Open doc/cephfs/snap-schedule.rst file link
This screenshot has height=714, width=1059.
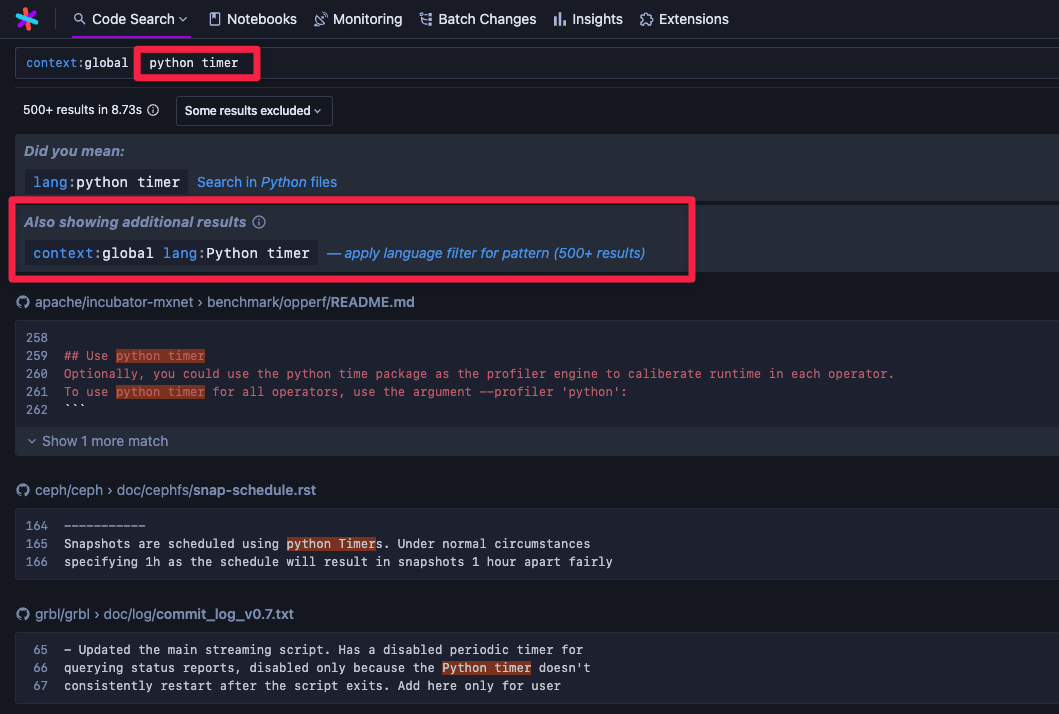(216, 490)
